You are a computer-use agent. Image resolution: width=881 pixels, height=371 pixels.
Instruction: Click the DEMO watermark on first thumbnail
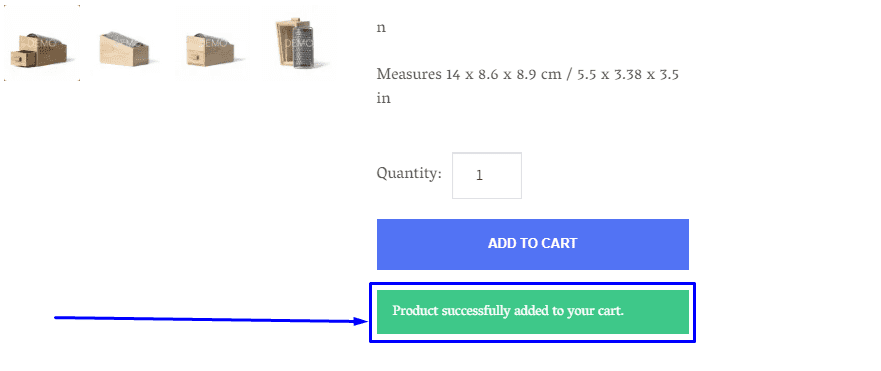tap(39, 43)
